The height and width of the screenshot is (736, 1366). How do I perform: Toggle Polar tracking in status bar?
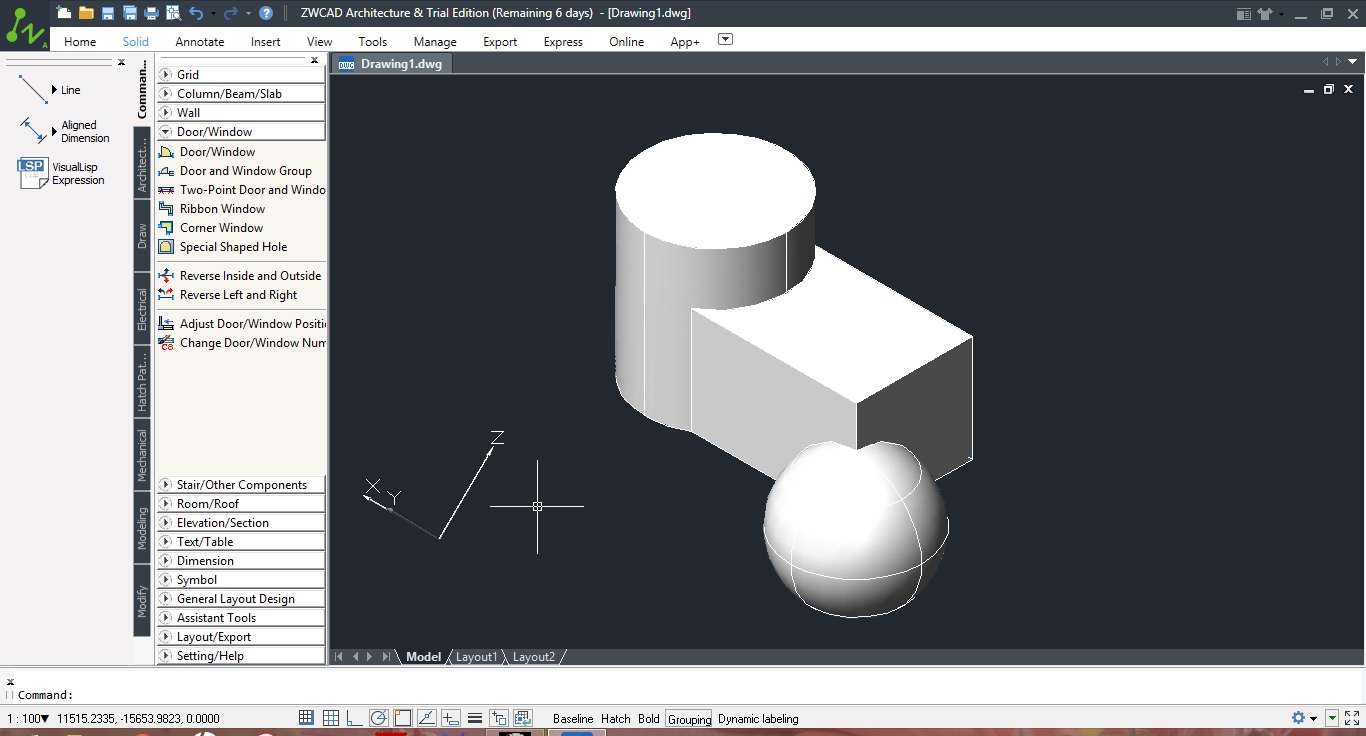[379, 718]
